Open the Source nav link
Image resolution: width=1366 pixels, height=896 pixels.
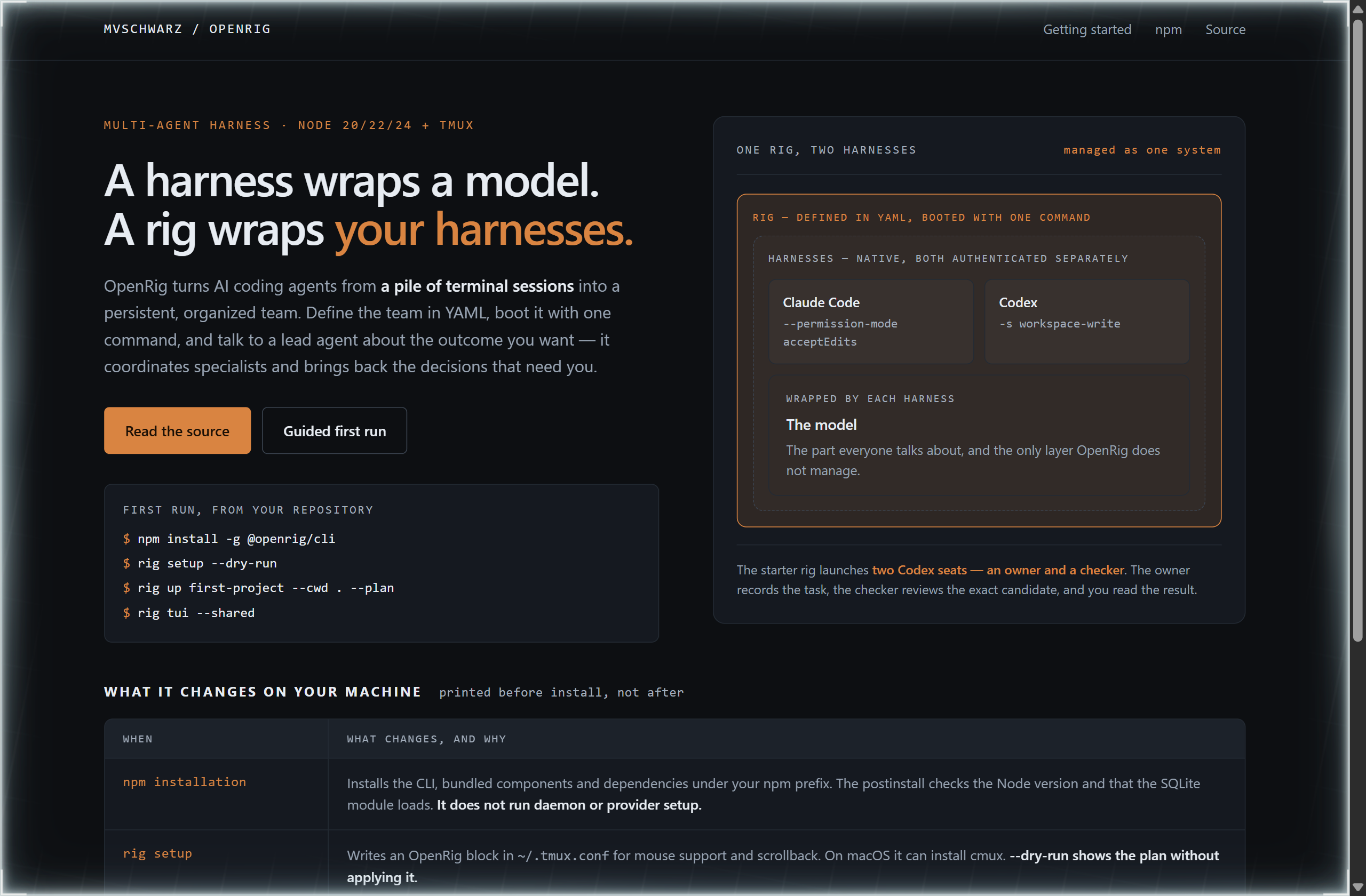(1225, 29)
